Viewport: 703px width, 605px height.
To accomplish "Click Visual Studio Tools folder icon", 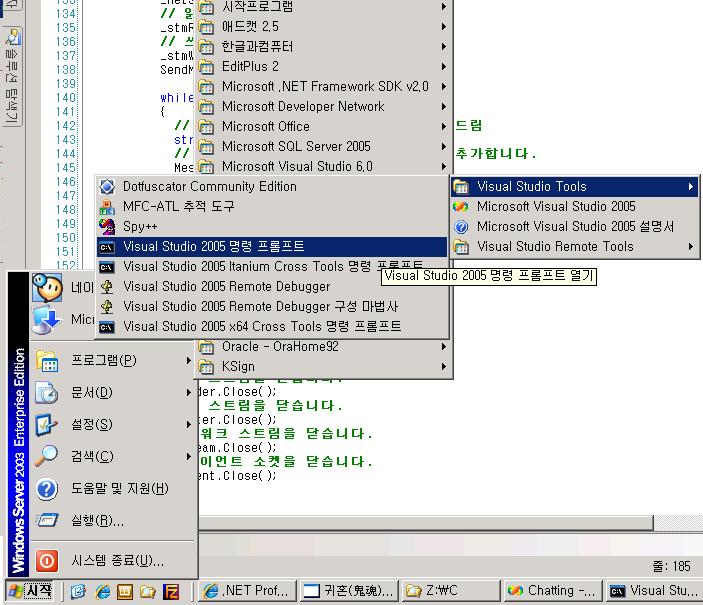I will [460, 187].
